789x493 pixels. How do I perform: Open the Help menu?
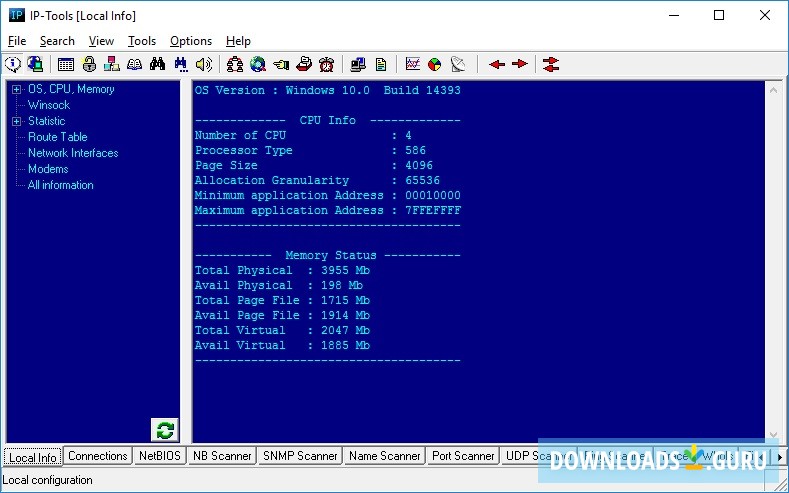(x=238, y=41)
